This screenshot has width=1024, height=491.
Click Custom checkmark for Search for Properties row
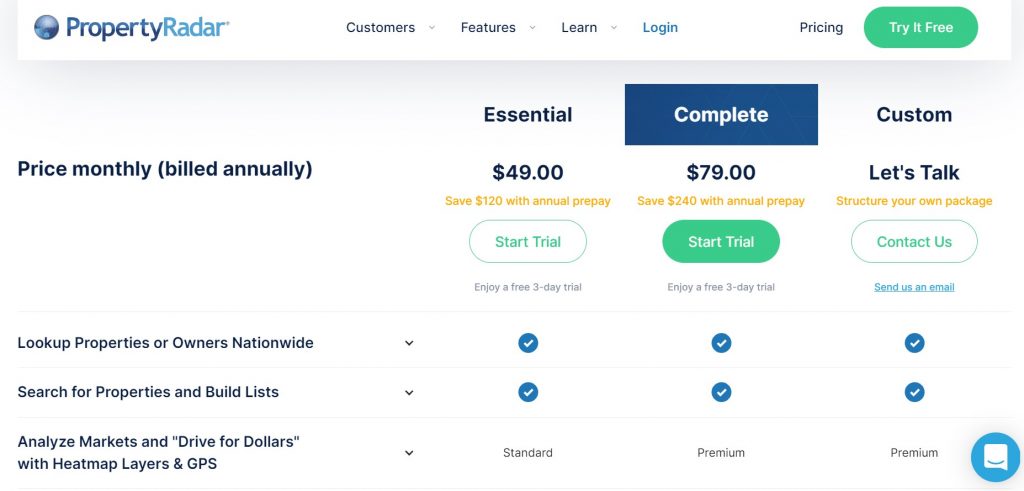coord(914,392)
